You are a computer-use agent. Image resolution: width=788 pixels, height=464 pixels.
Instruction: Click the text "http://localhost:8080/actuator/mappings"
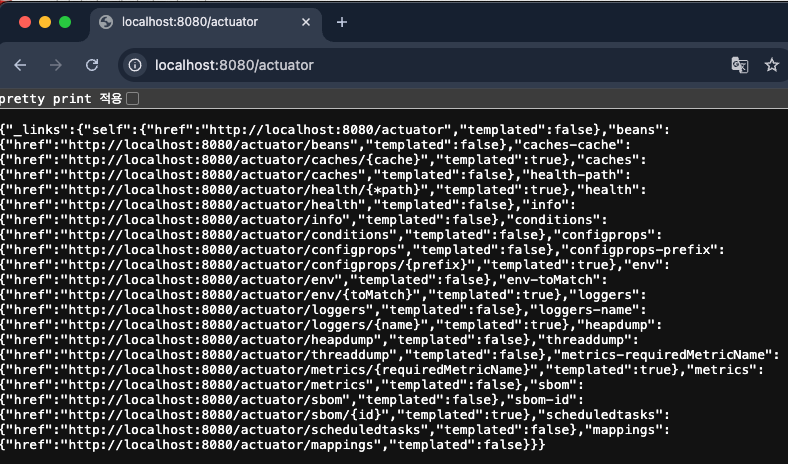(221, 445)
